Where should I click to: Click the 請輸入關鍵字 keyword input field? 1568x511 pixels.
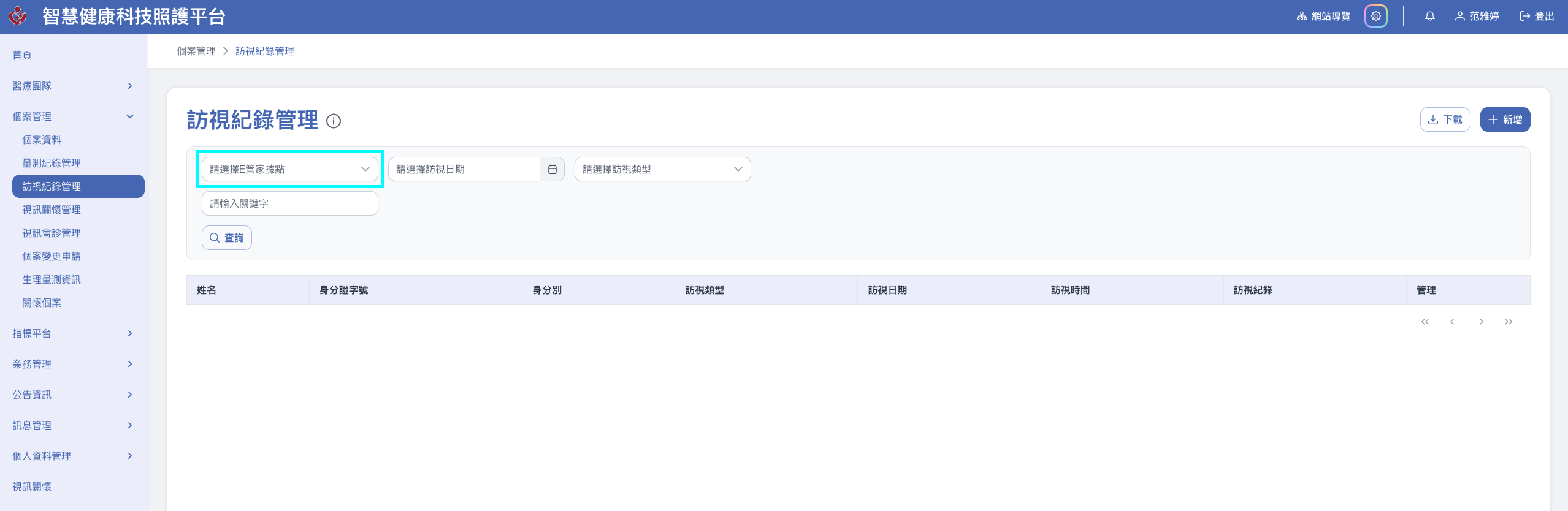(289, 203)
